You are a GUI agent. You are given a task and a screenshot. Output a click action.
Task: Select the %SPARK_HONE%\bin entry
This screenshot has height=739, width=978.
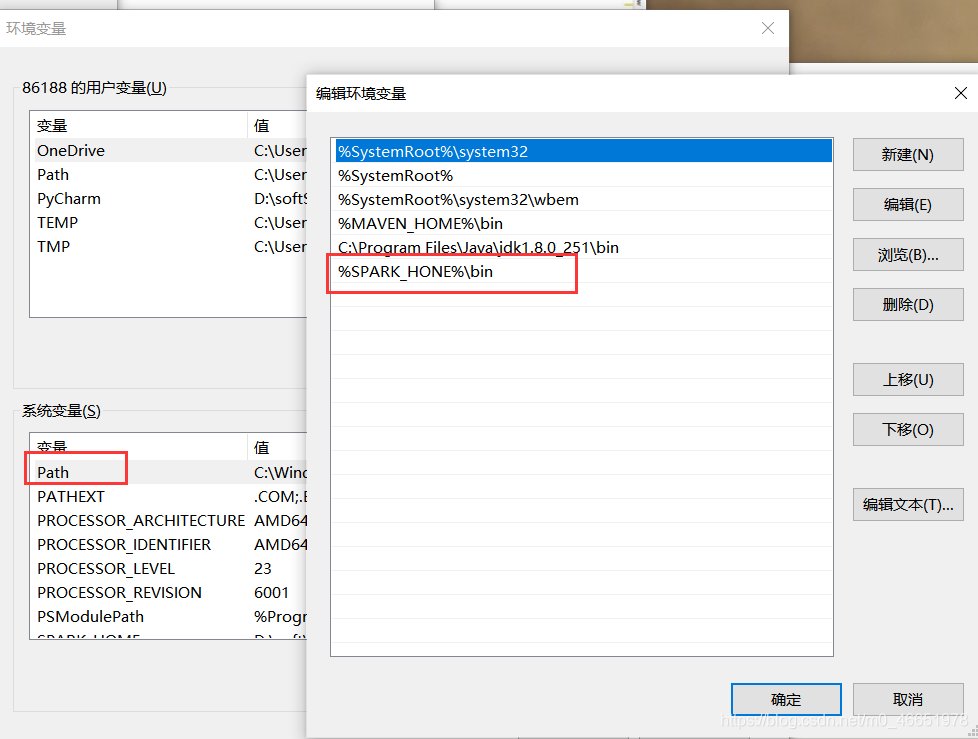[x=583, y=271]
